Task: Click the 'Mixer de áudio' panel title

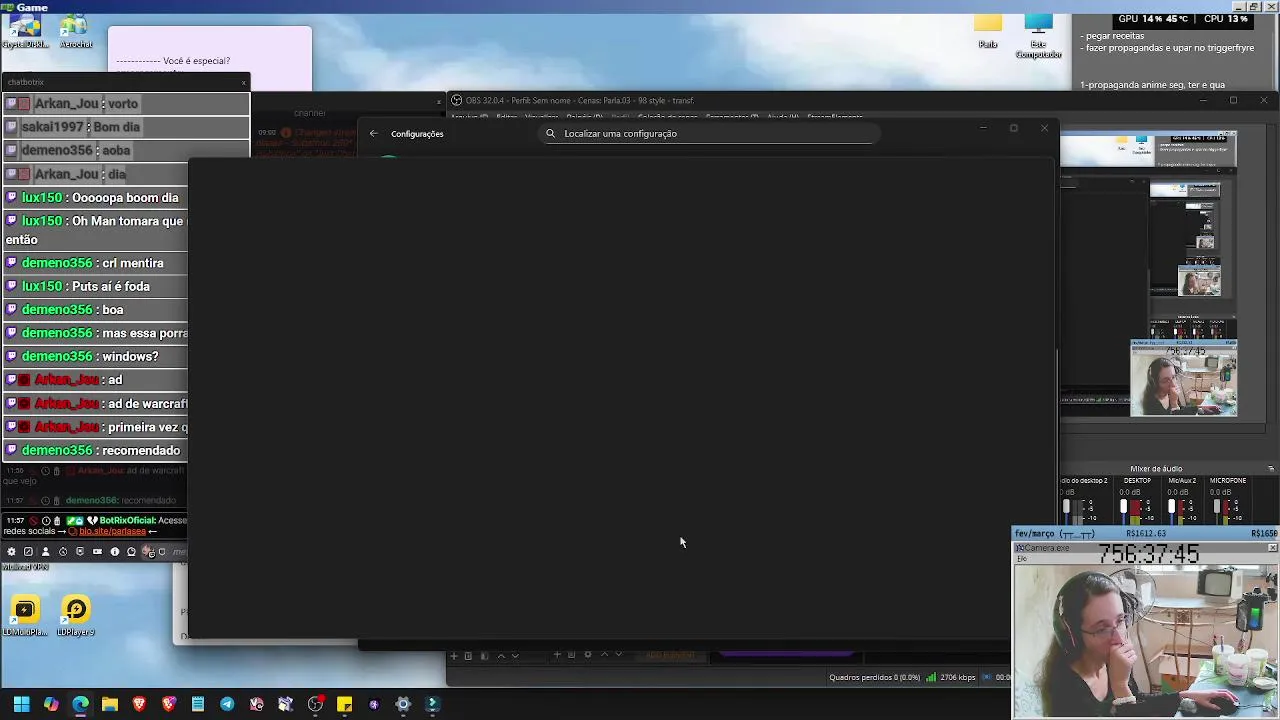Action: 1156,469
